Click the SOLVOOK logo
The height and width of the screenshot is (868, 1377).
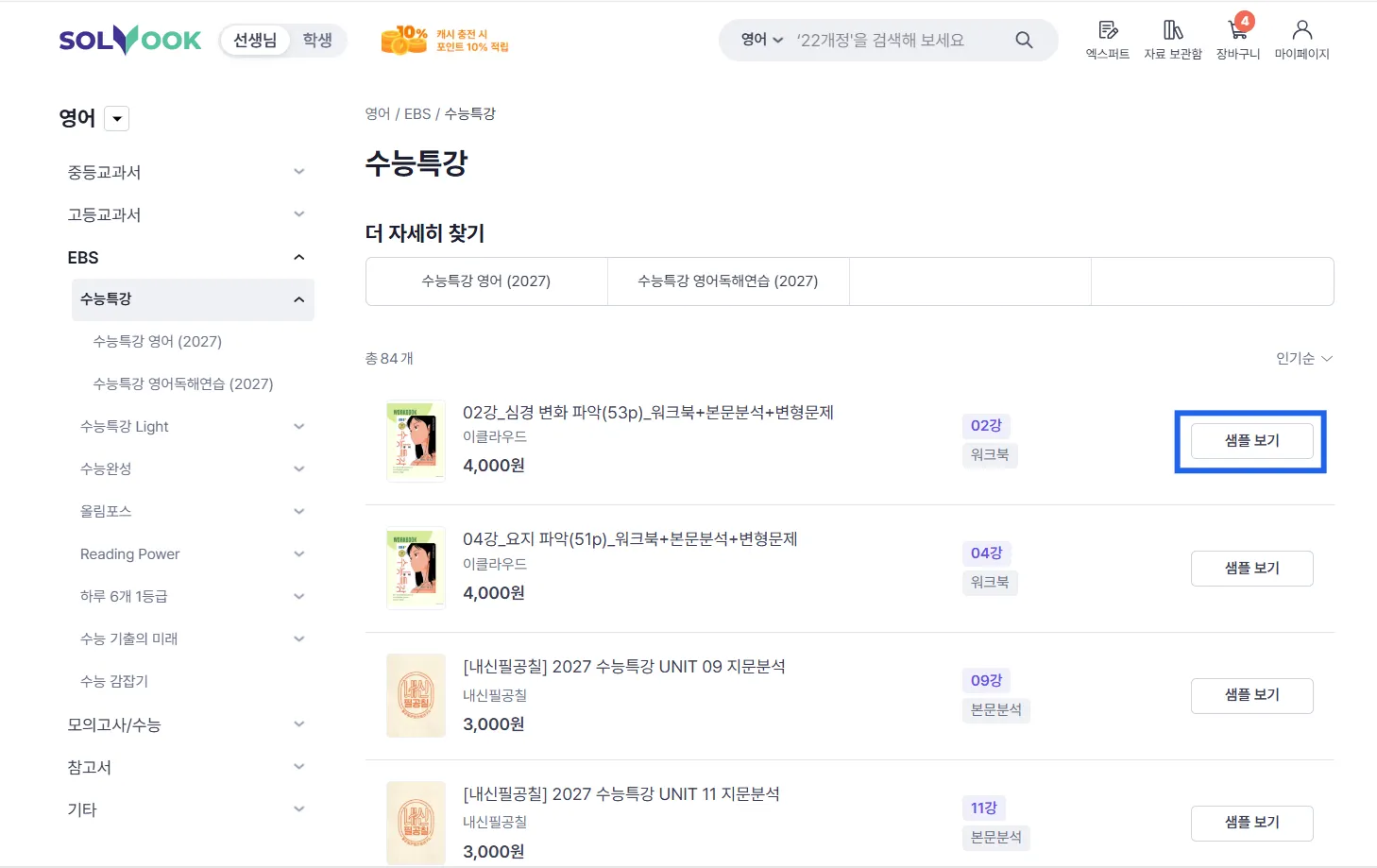(x=129, y=40)
